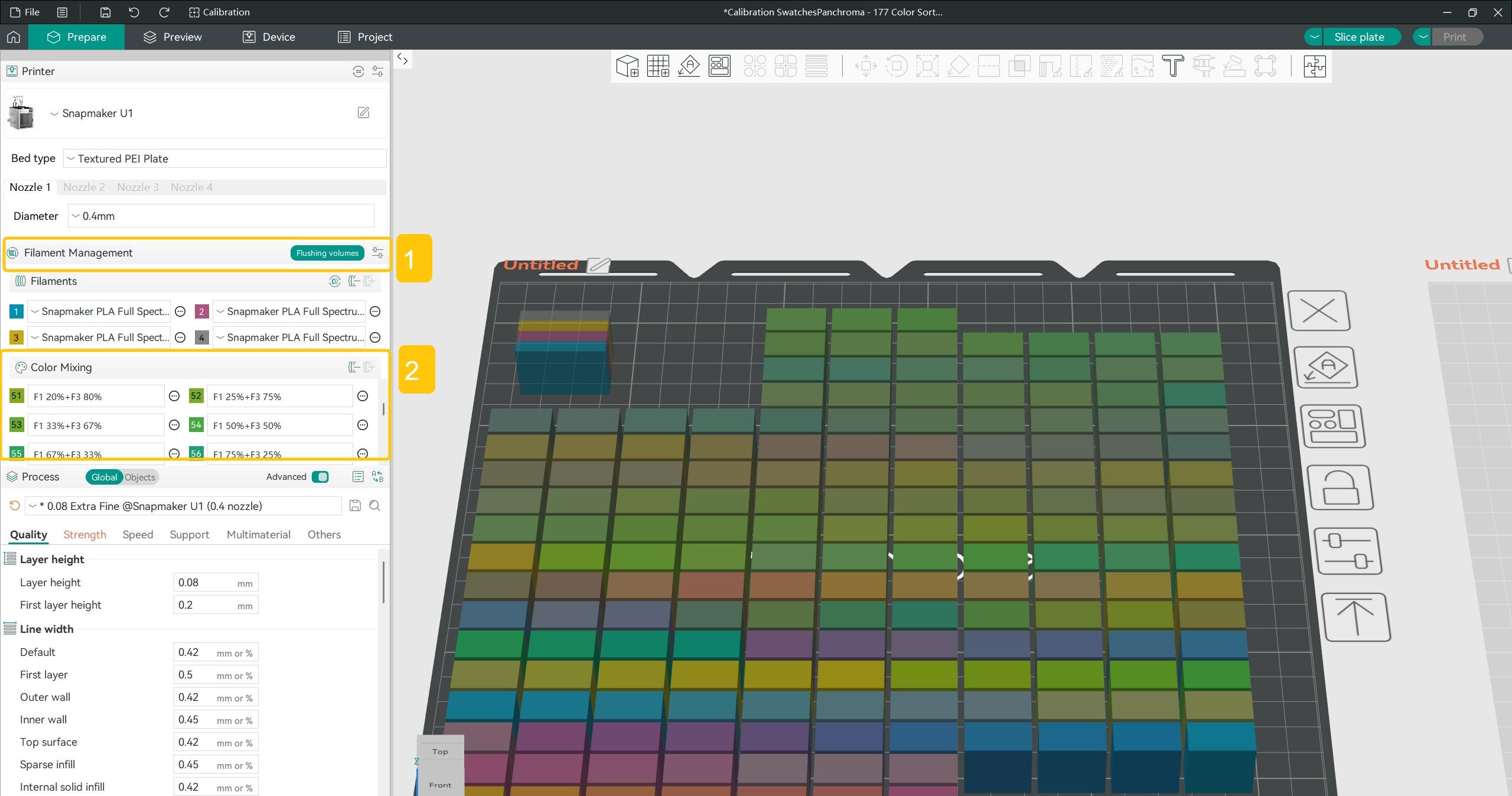Click the filament sync icon in Filaments
1512x796 pixels.
335,281
